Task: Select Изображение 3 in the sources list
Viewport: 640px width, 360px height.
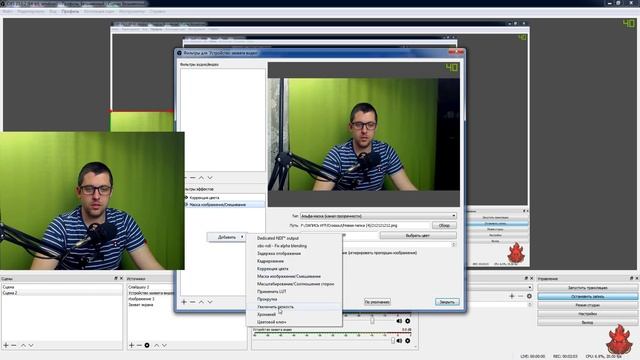Action: [141, 299]
